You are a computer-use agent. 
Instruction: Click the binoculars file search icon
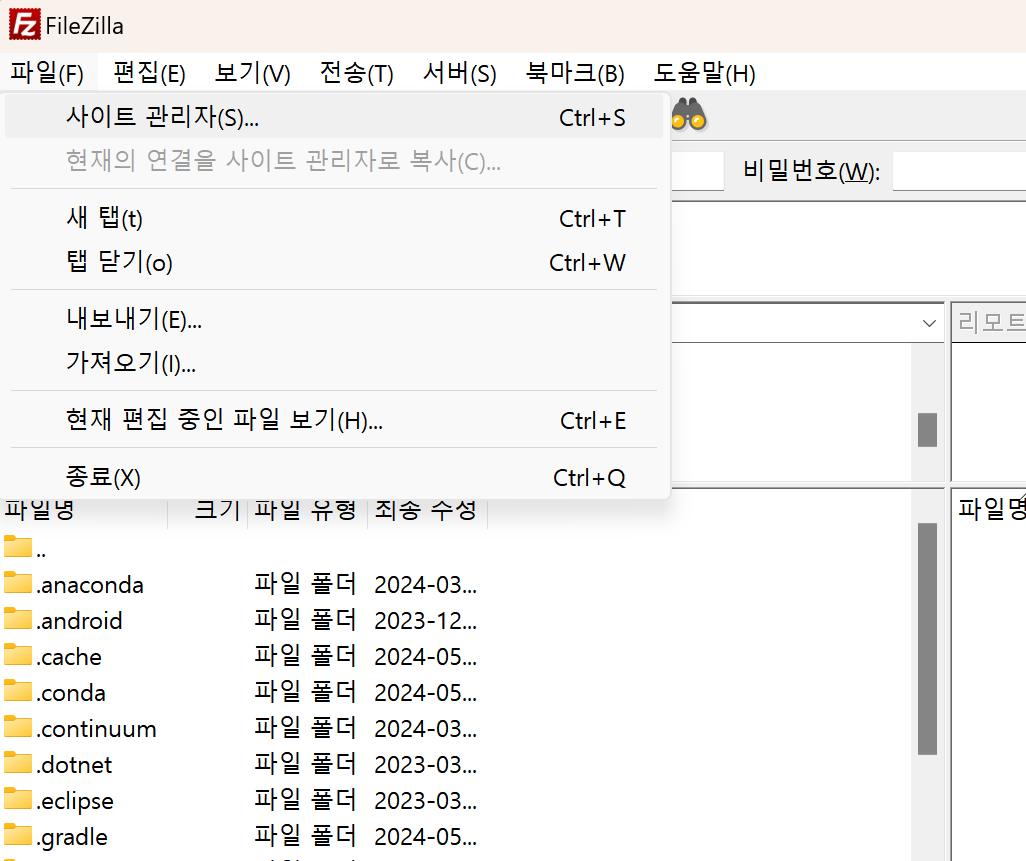(x=688, y=116)
